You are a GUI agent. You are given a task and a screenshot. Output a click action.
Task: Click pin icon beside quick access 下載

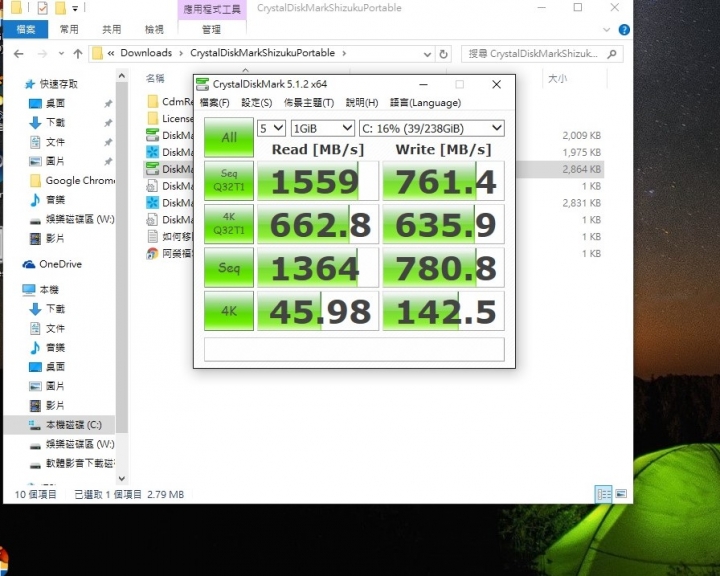click(108, 123)
